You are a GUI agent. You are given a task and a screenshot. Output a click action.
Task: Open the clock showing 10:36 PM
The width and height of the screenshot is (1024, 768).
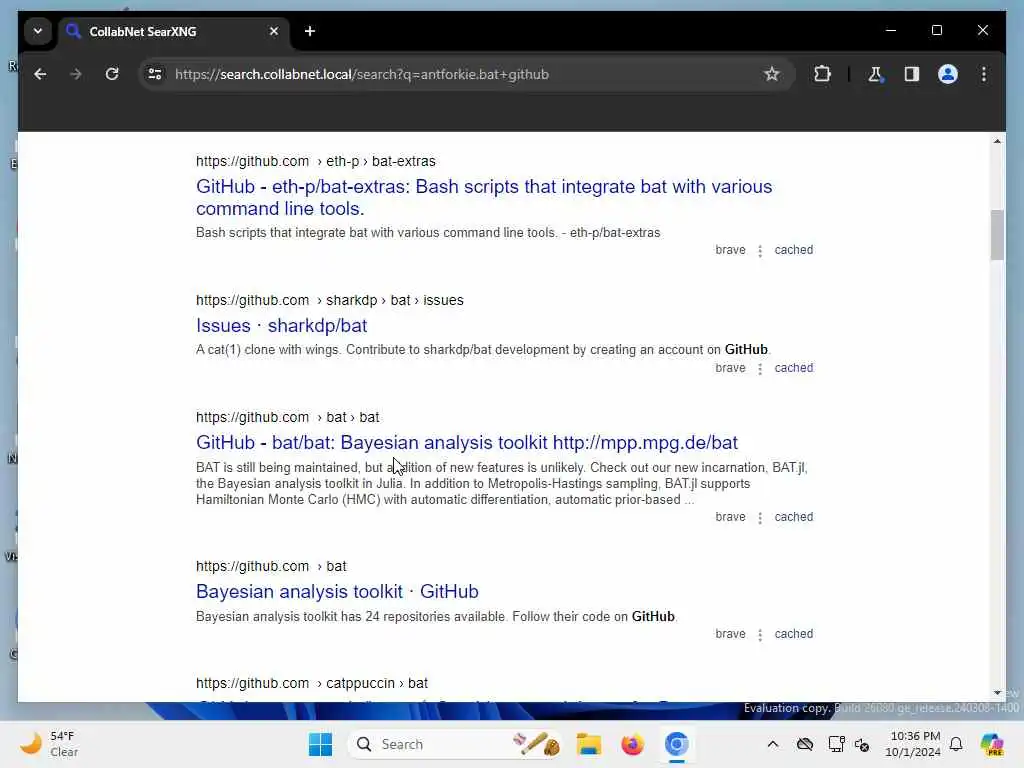[914, 744]
